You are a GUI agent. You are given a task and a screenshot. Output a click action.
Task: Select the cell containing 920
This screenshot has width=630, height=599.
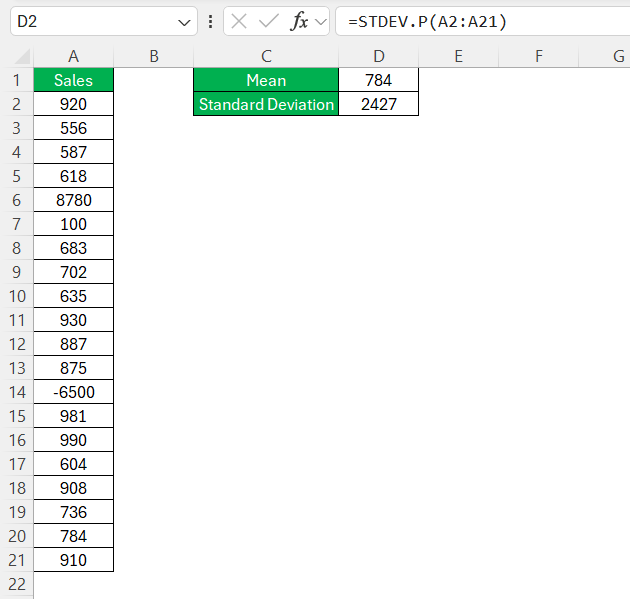coord(74,104)
